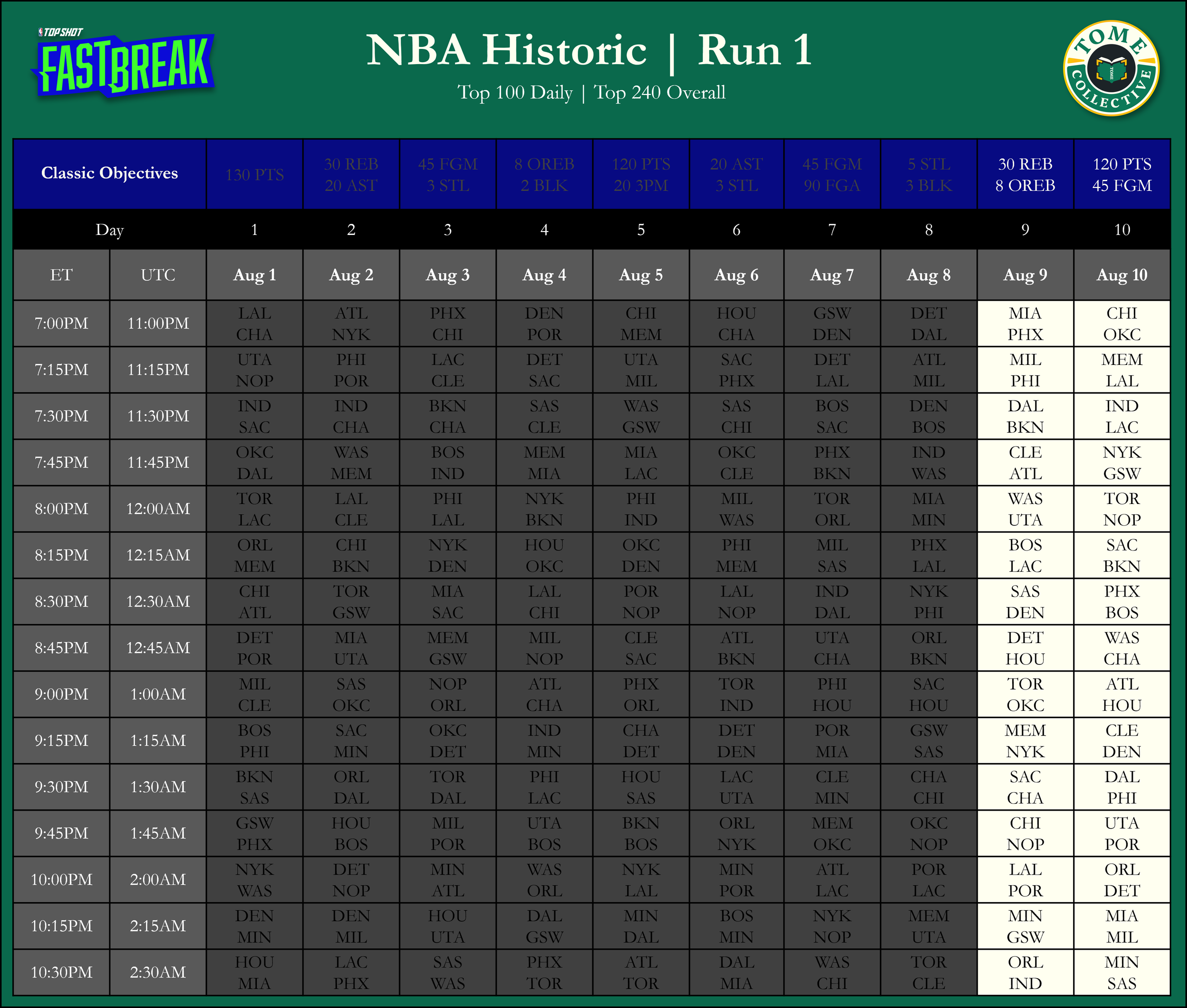Click the Classic Objectives header cell
The image size is (1187, 1008).
[109, 173]
